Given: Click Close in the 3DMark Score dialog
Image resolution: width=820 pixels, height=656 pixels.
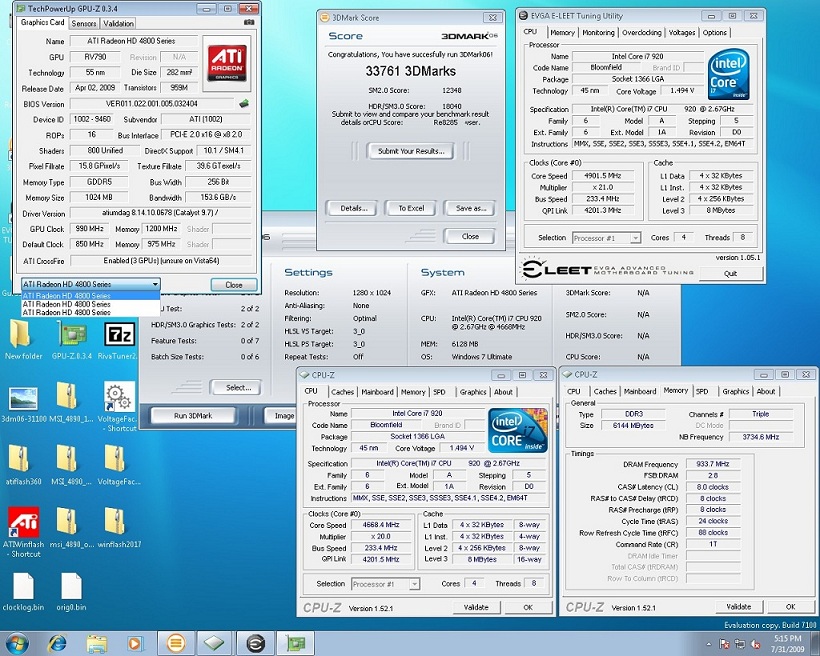Looking at the screenshot, I should click(470, 236).
